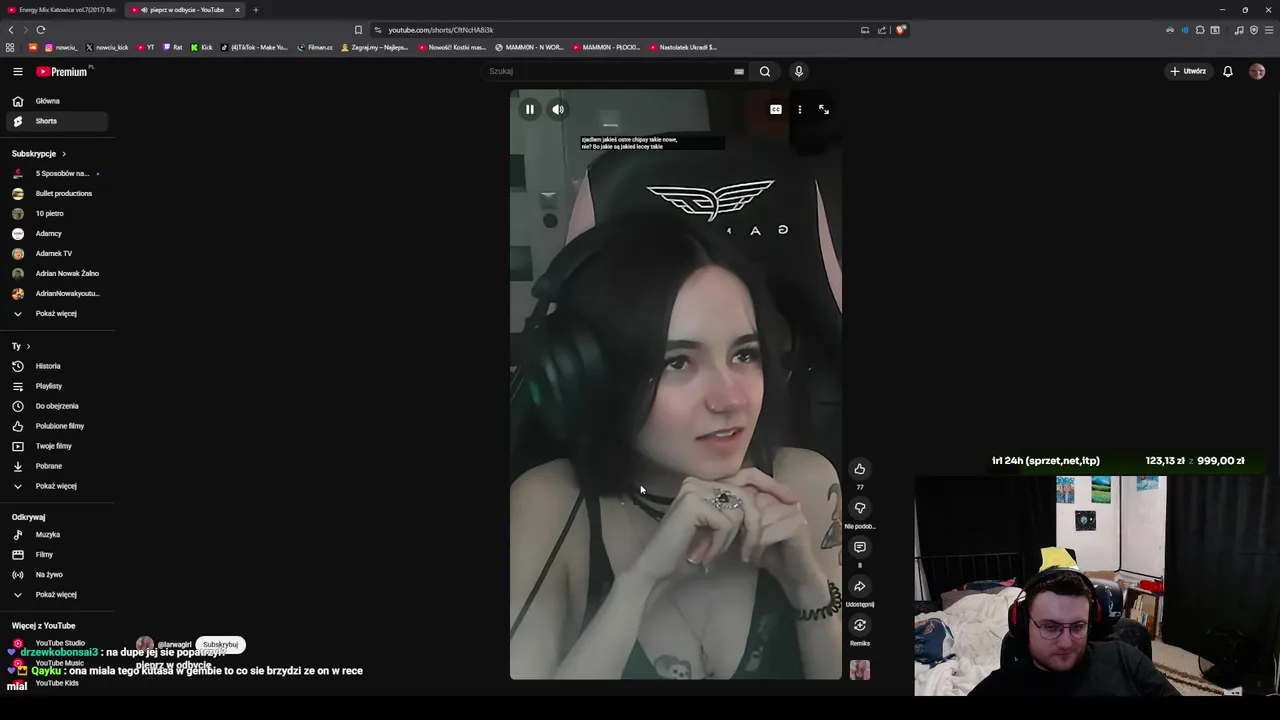Open the nowciu_kick X bookmark
The image size is (1280, 720).
[107, 47]
